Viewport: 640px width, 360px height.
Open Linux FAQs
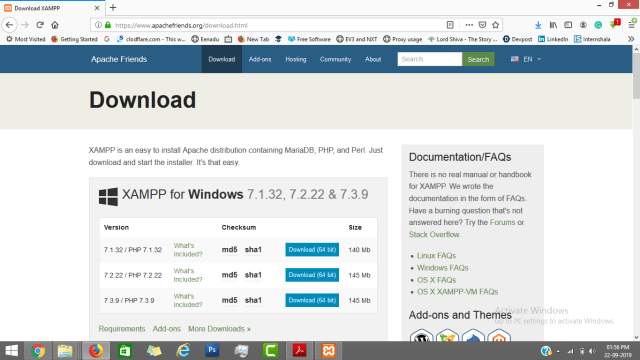(x=436, y=256)
